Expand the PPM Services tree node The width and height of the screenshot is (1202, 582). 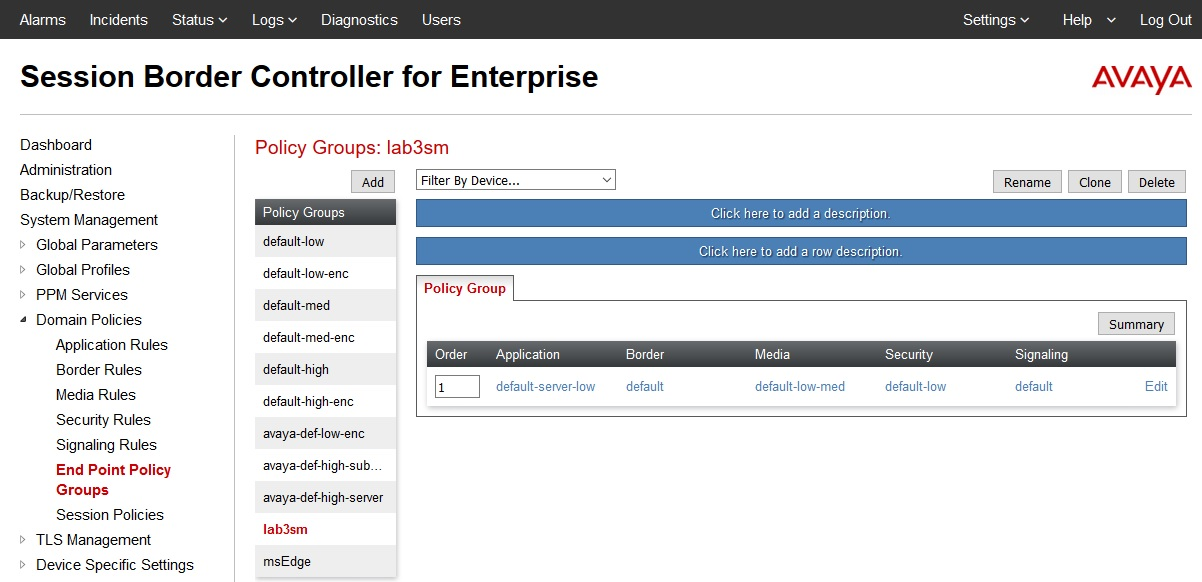24,295
